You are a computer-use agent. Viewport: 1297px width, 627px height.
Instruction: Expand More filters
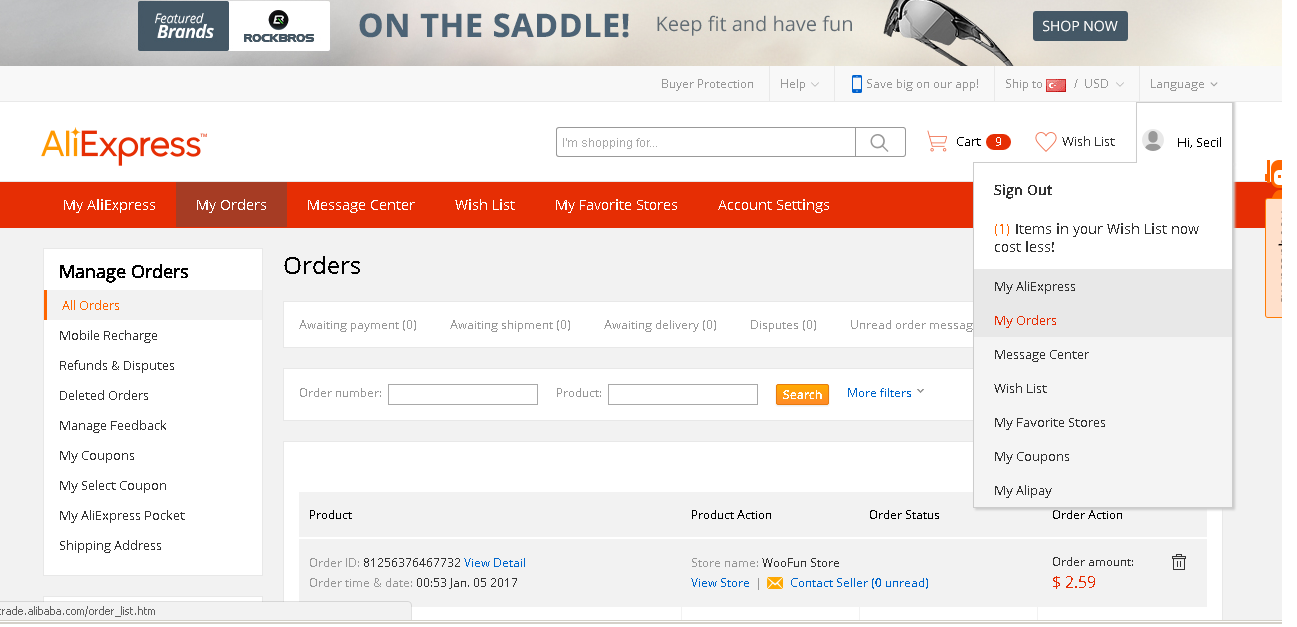pos(885,393)
